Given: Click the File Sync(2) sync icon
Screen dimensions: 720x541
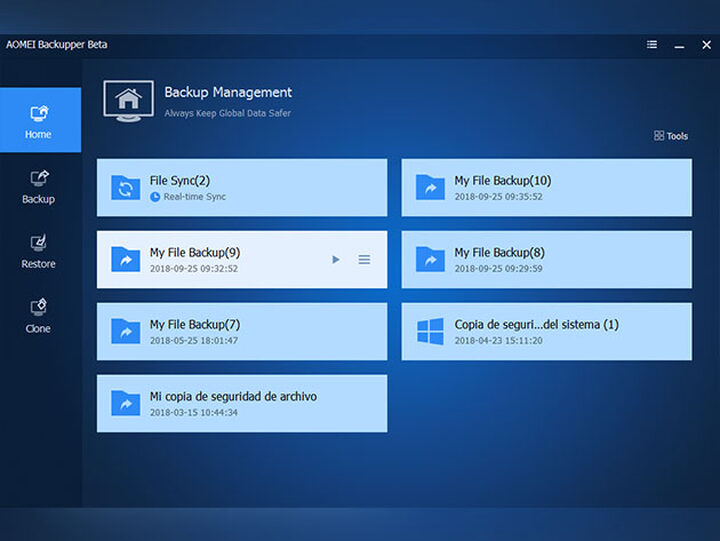Looking at the screenshot, I should tap(126, 188).
